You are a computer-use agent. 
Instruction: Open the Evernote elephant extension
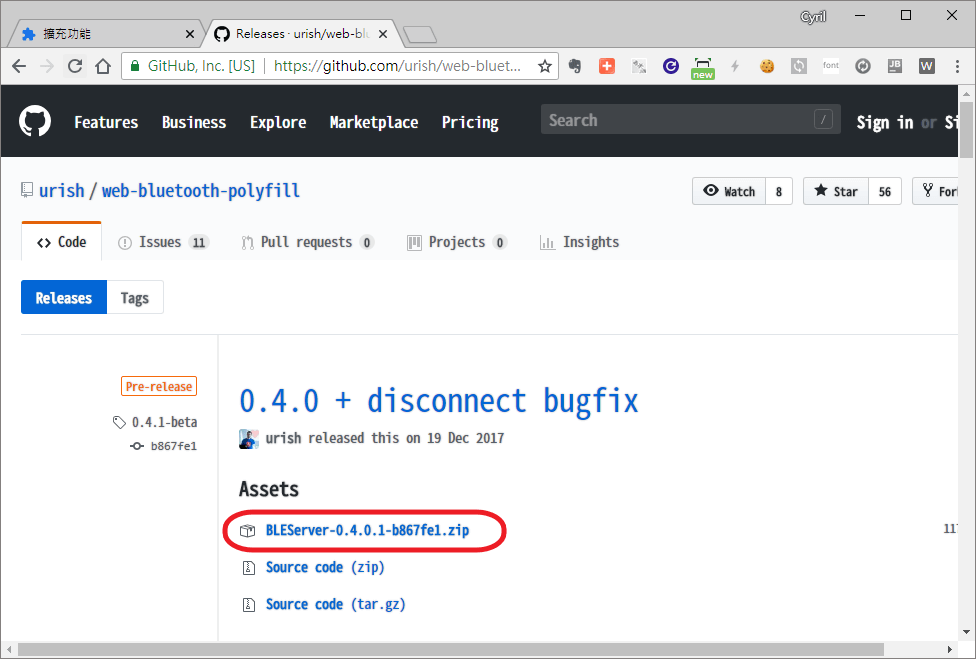[575, 66]
